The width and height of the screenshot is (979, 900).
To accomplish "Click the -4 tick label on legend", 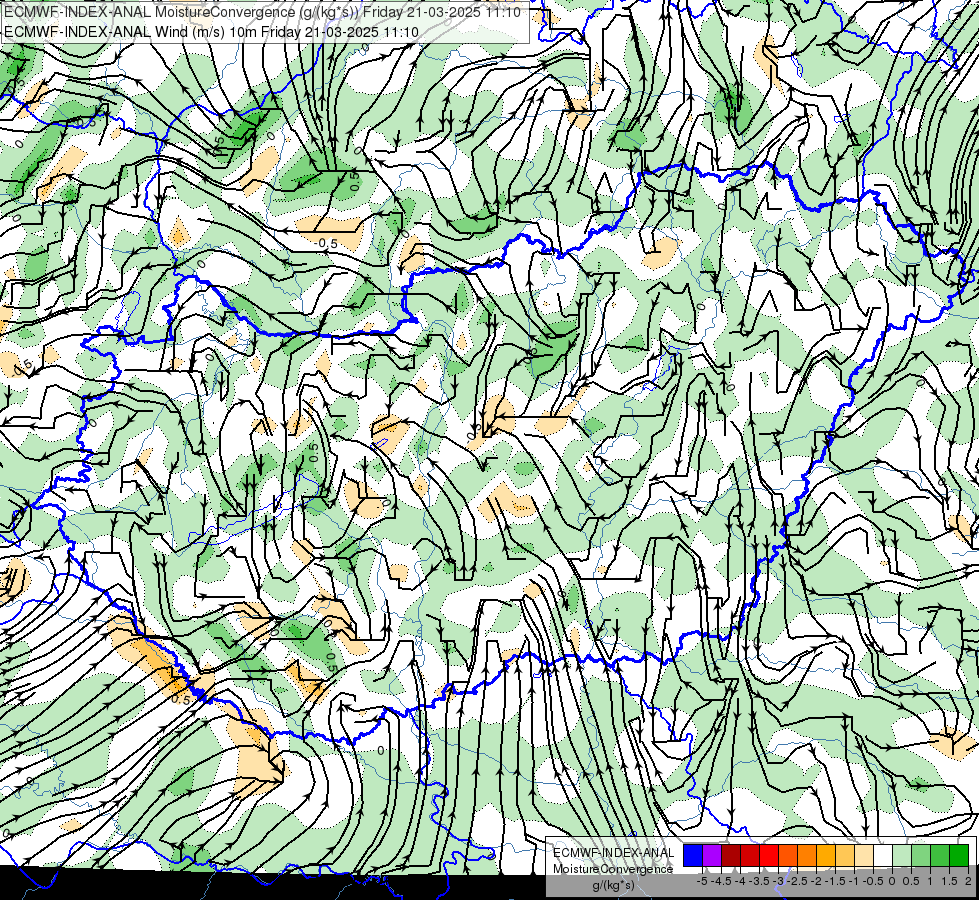I will [740, 881].
